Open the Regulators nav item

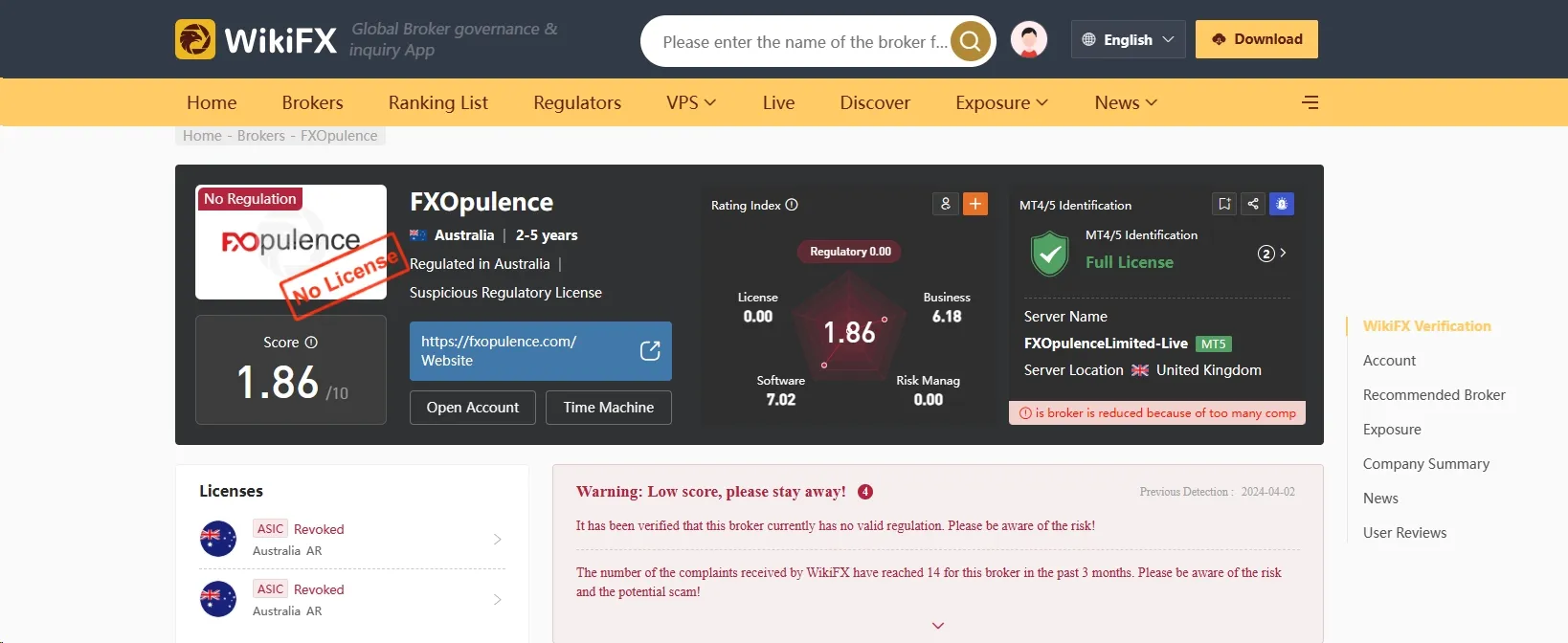point(577,102)
